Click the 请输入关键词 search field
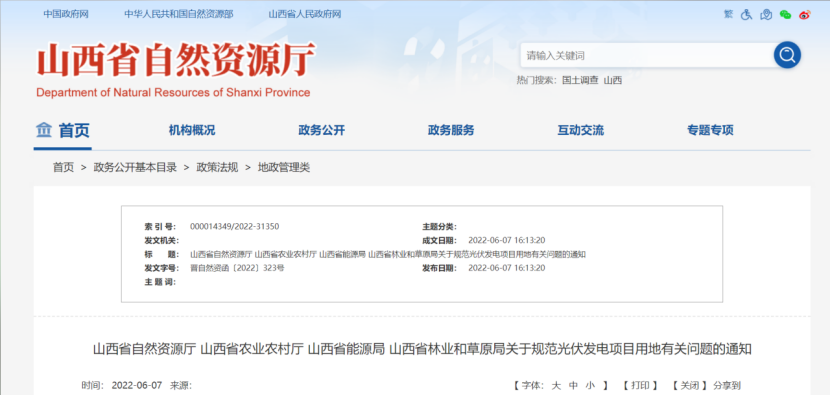The image size is (831, 396). pos(647,55)
